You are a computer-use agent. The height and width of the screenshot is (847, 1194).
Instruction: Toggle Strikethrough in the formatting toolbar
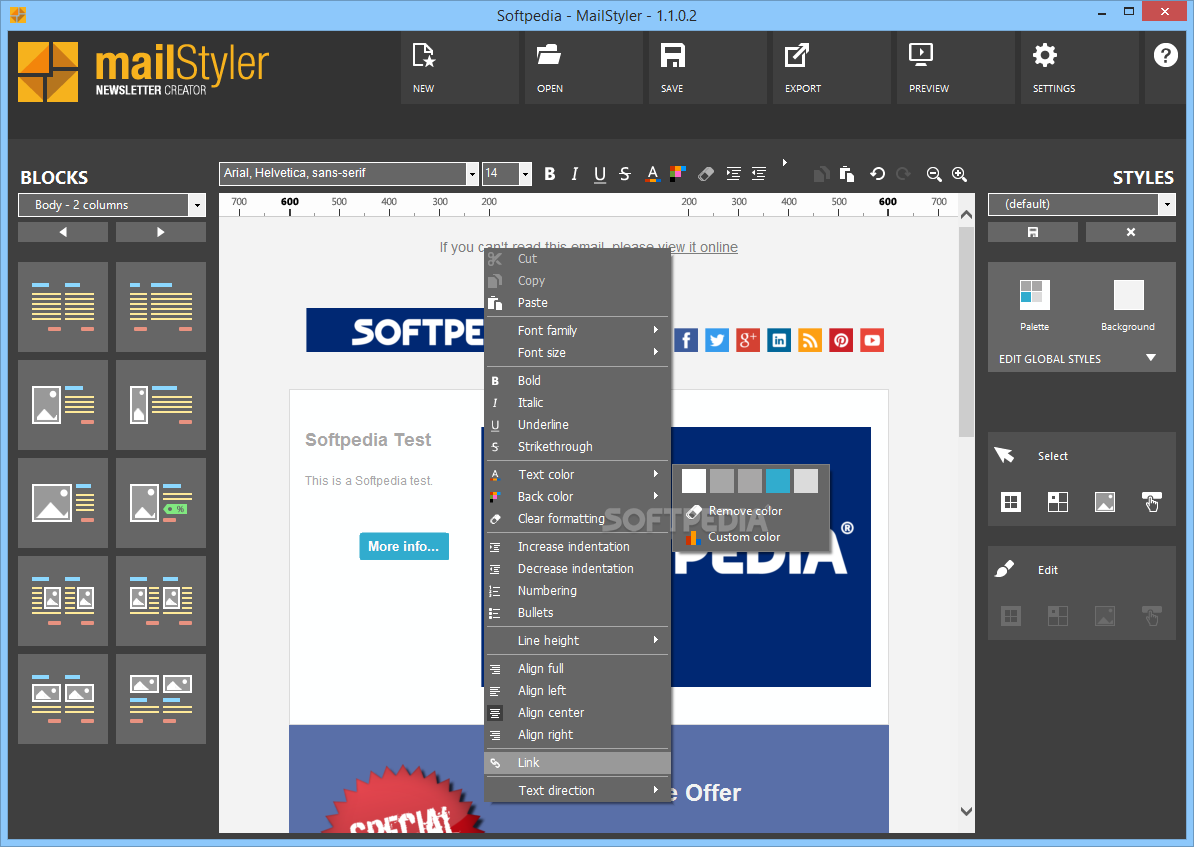coord(625,174)
